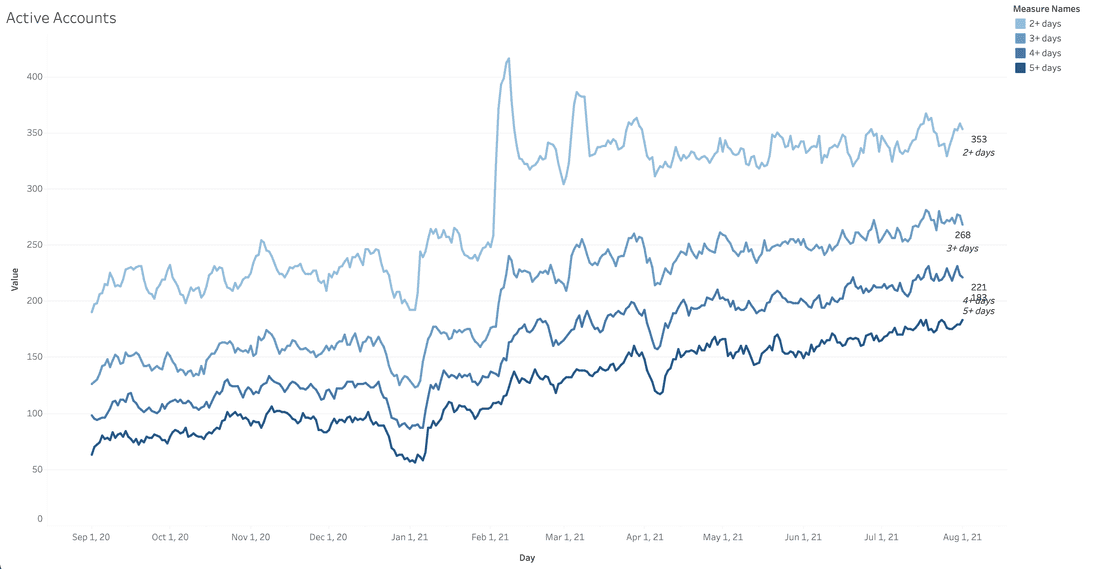This screenshot has height=569, width=1100.
Task: Click the 400 y-axis tick label
Action: point(35,77)
